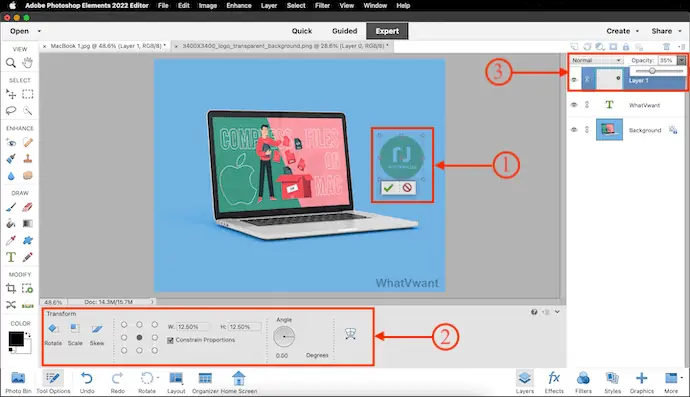Select the Color Picker eyedropper tool
The width and height of the screenshot is (690, 397).
(x=11, y=240)
